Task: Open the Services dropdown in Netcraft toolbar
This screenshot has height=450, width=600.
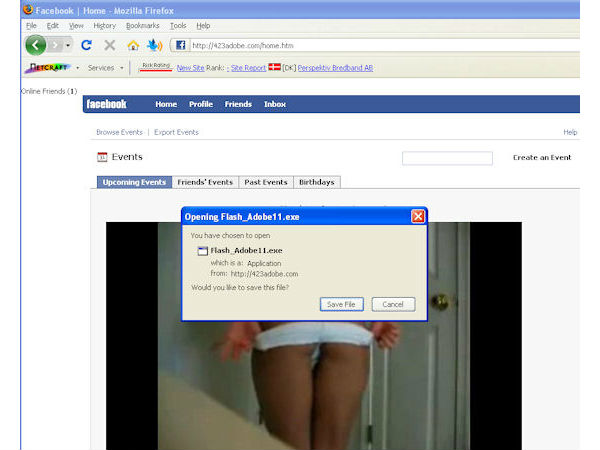Action: [106, 68]
